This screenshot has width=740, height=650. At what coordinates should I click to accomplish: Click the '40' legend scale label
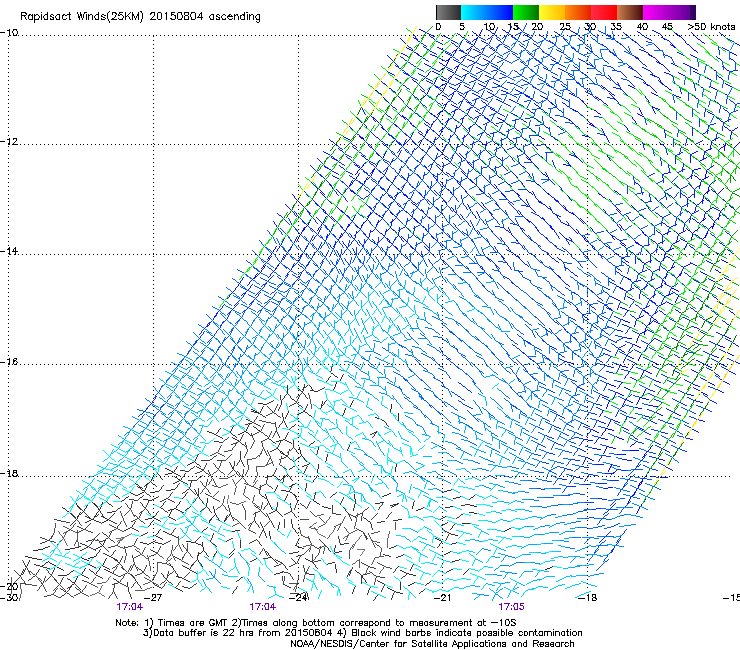642,27
